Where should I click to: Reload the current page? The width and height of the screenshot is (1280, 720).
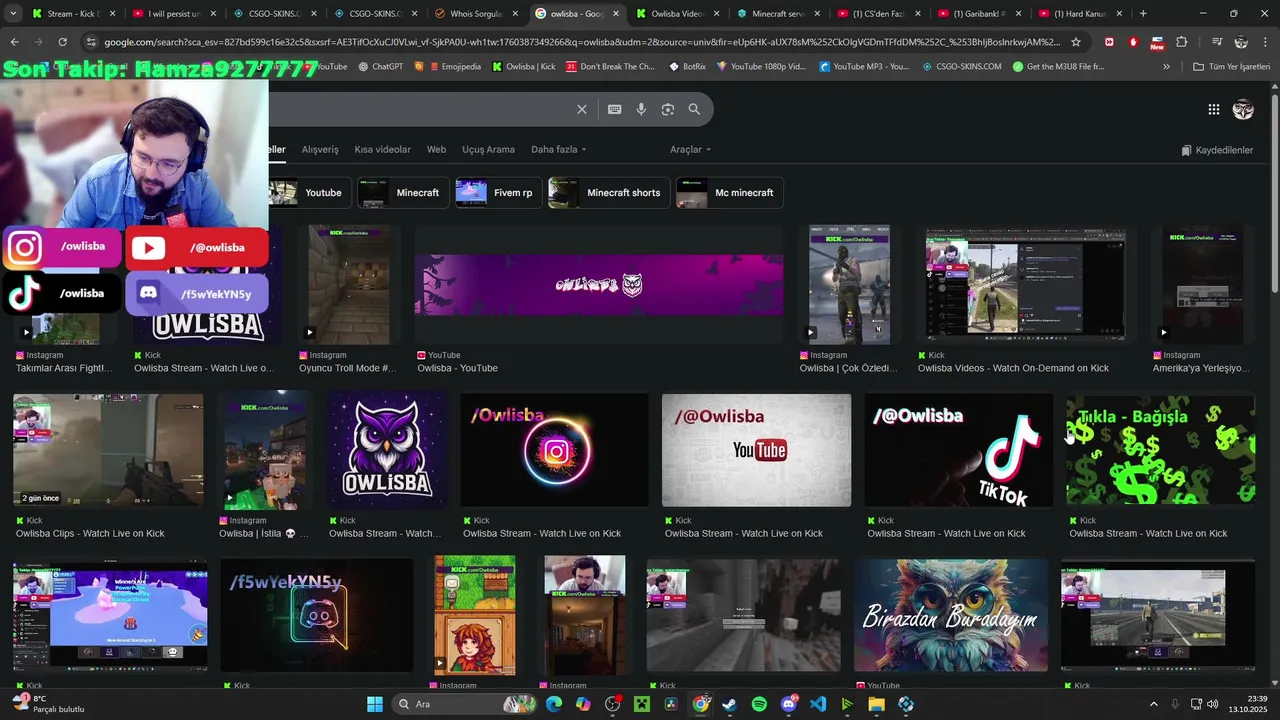coord(62,42)
